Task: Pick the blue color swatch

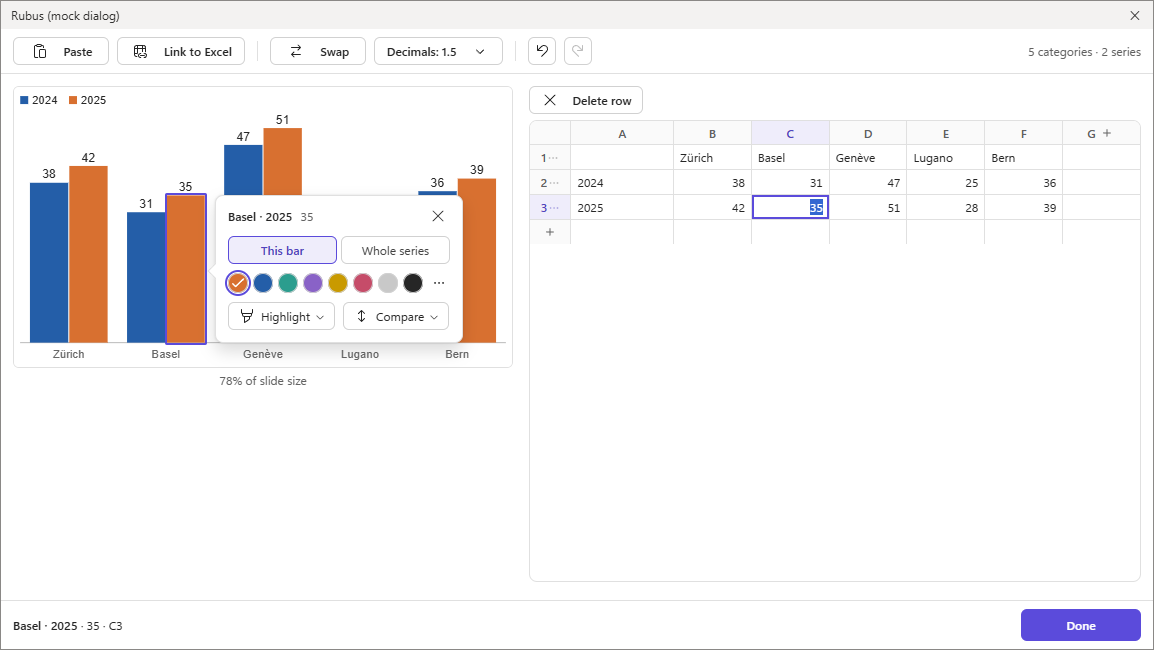Action: [263, 283]
